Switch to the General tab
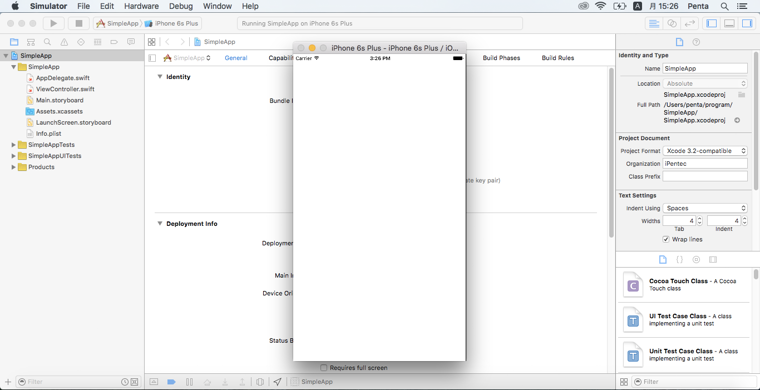Viewport: 760px width, 390px height. tap(236, 58)
